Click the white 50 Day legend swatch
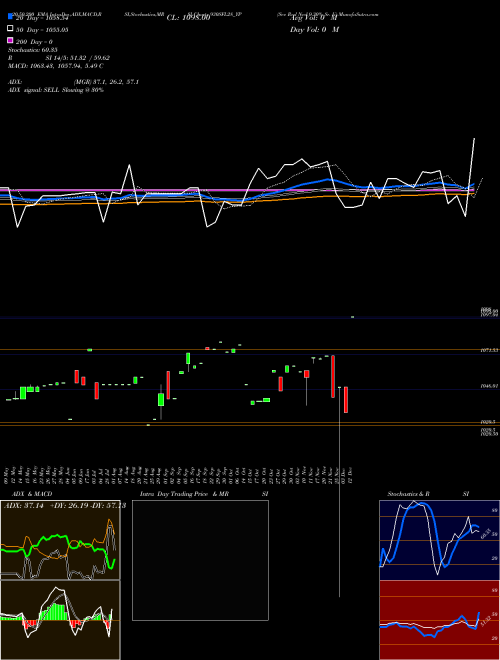Screen dimensions: 500x660 10,29
